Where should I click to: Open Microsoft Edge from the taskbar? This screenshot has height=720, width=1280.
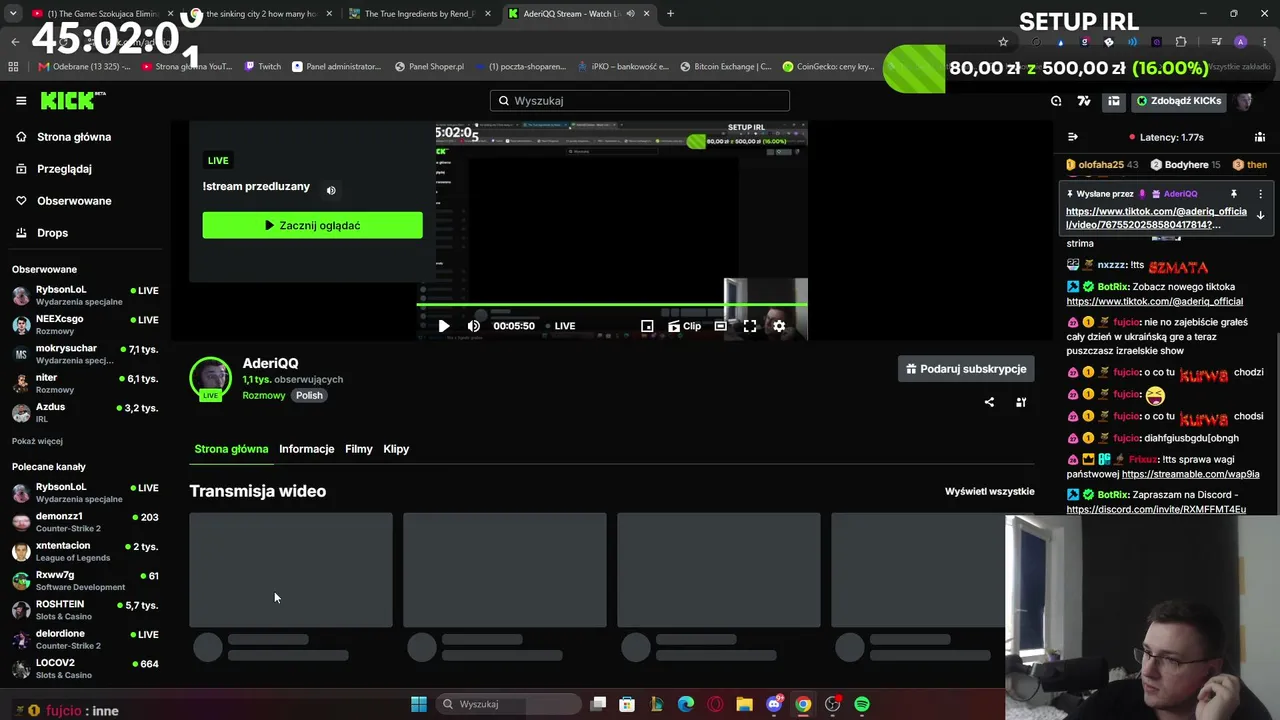click(x=686, y=704)
